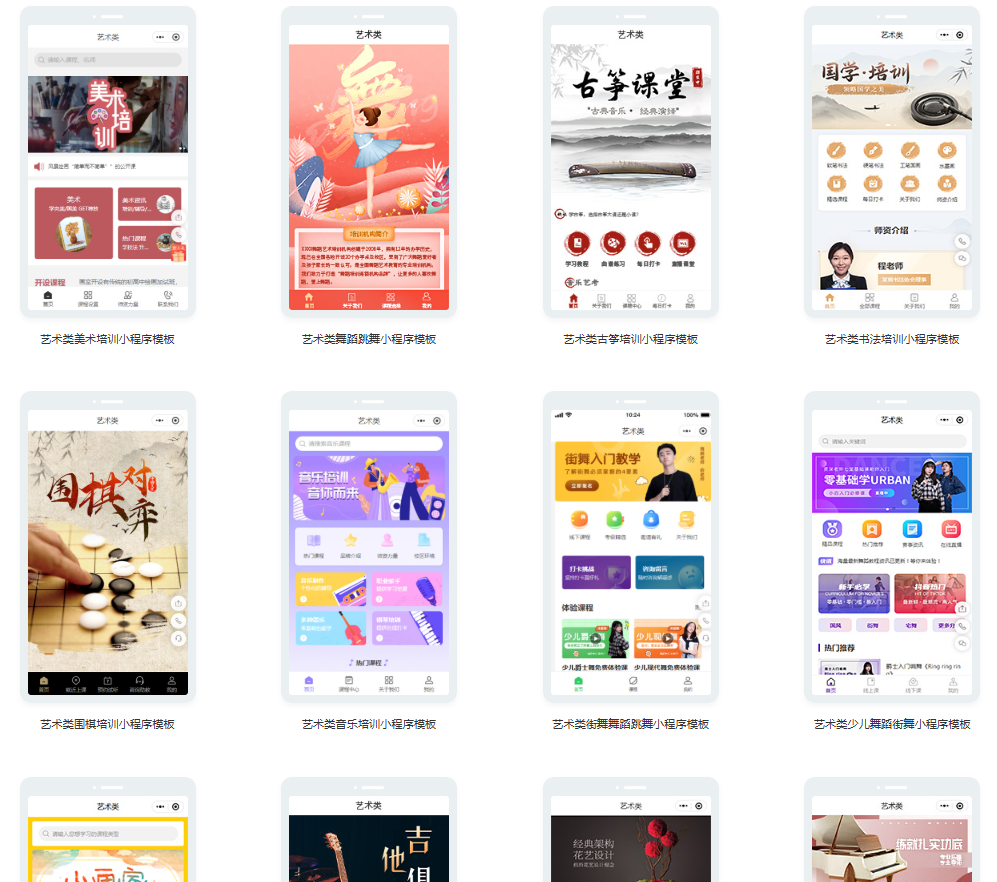The height and width of the screenshot is (882, 997).
Task: Click the purple medal icon in the 少儿舞蹈 template
Action: point(832,529)
